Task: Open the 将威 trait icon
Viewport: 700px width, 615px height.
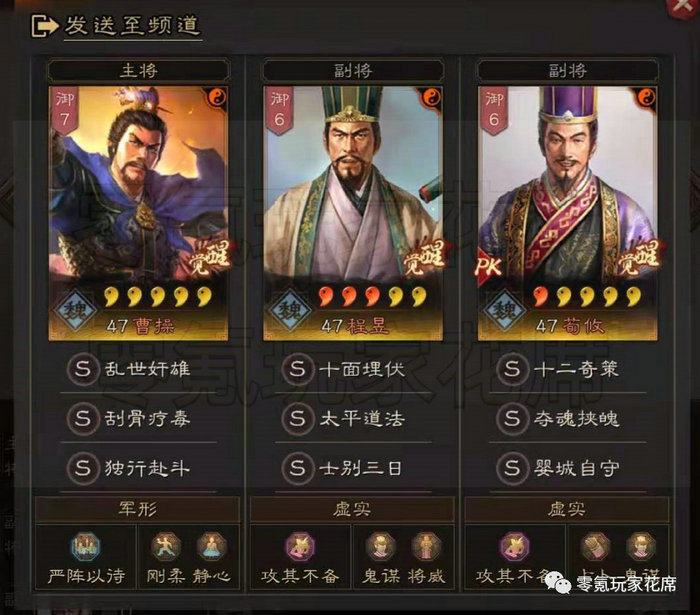Action: coord(426,546)
